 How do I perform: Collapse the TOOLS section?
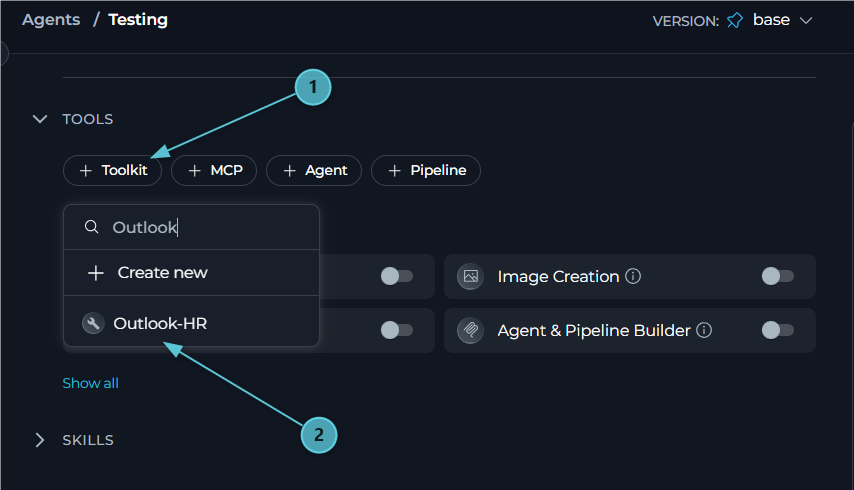click(40, 119)
